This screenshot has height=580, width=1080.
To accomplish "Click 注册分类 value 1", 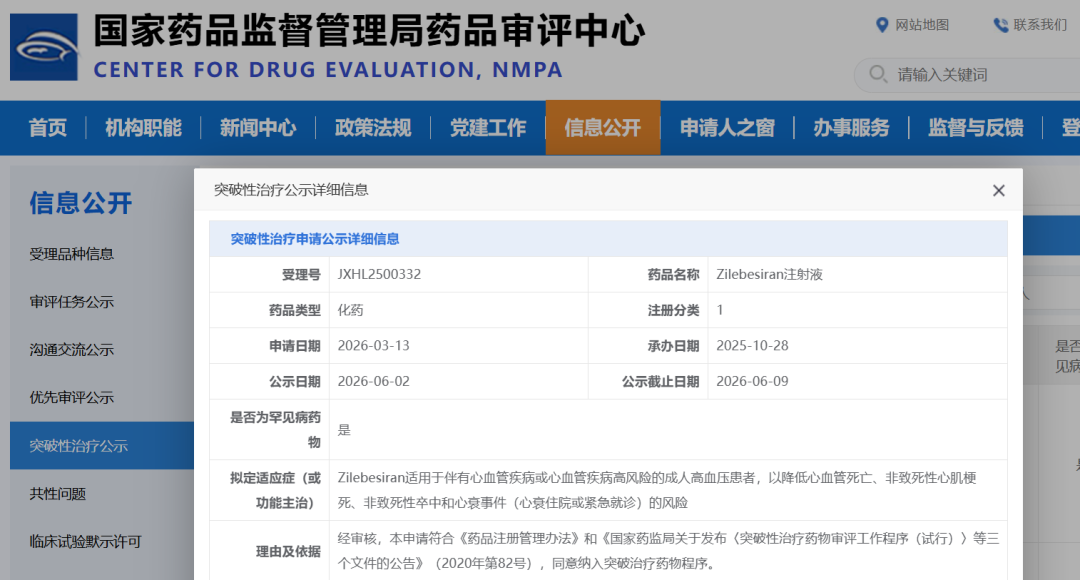I will [720, 310].
